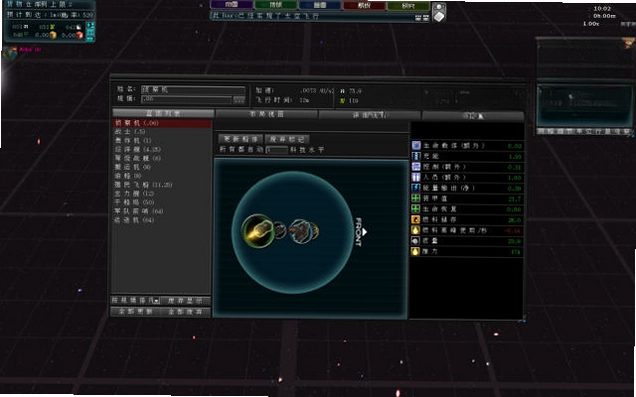Click the 推力 flame icon
This screenshot has height=397, width=636.
point(416,251)
